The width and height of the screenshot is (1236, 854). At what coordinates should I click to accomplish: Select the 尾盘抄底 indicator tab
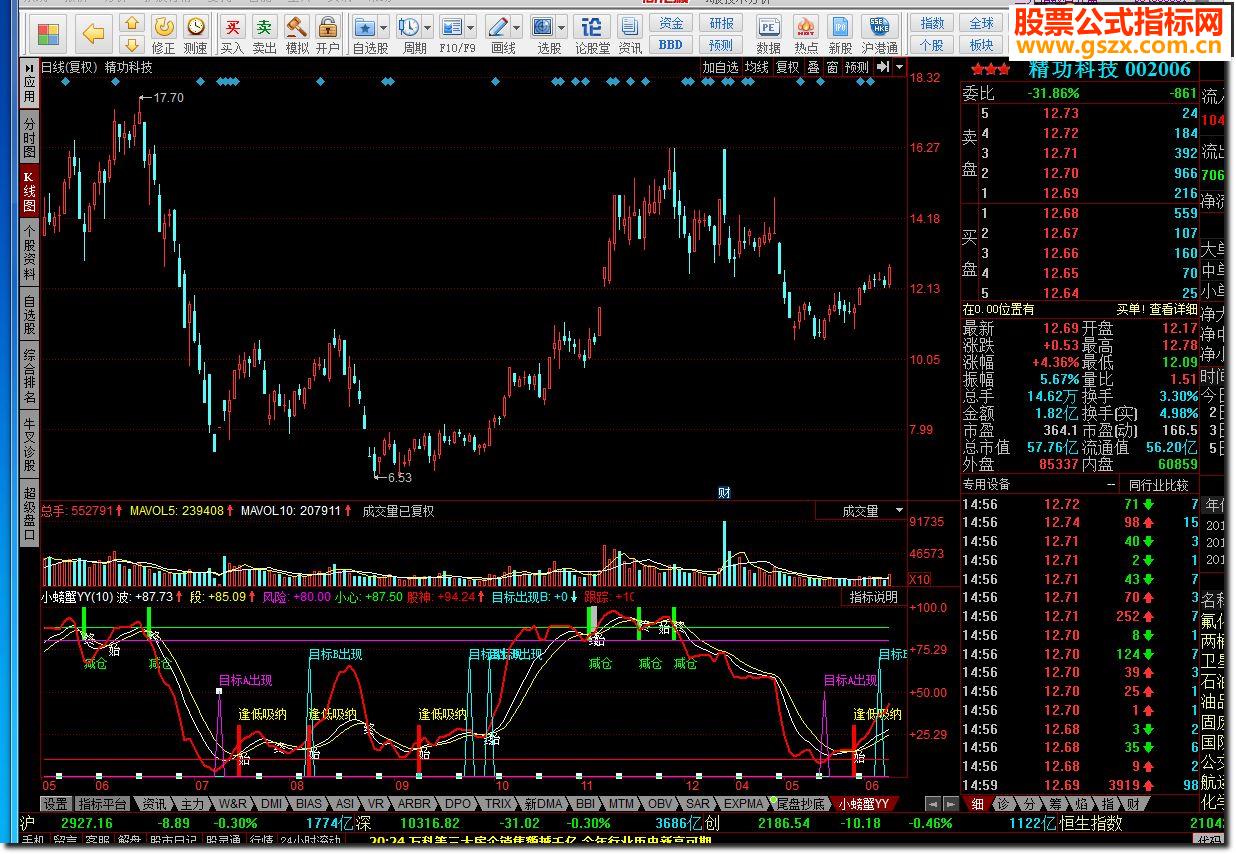click(800, 804)
